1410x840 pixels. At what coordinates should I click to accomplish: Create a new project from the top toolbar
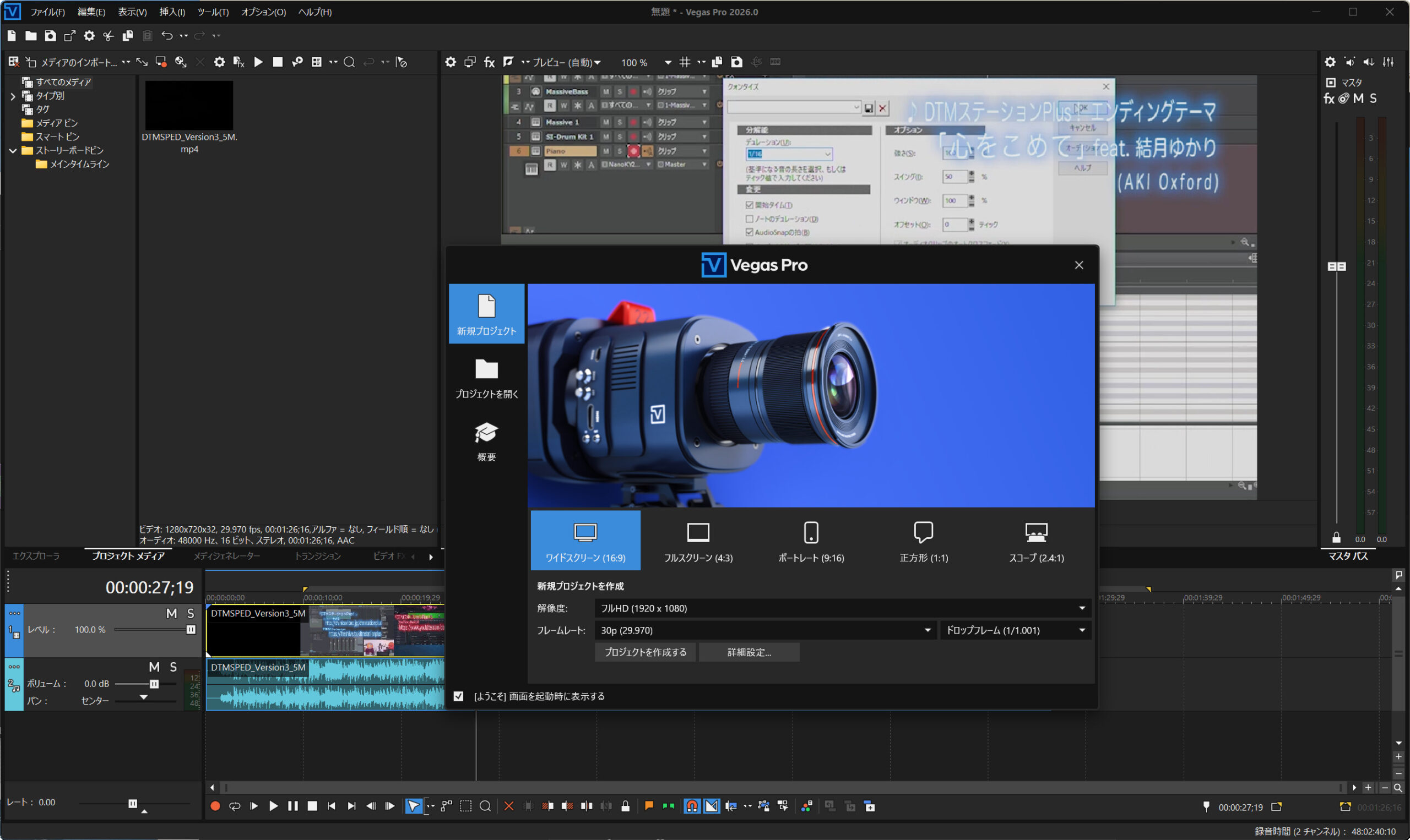click(x=12, y=36)
